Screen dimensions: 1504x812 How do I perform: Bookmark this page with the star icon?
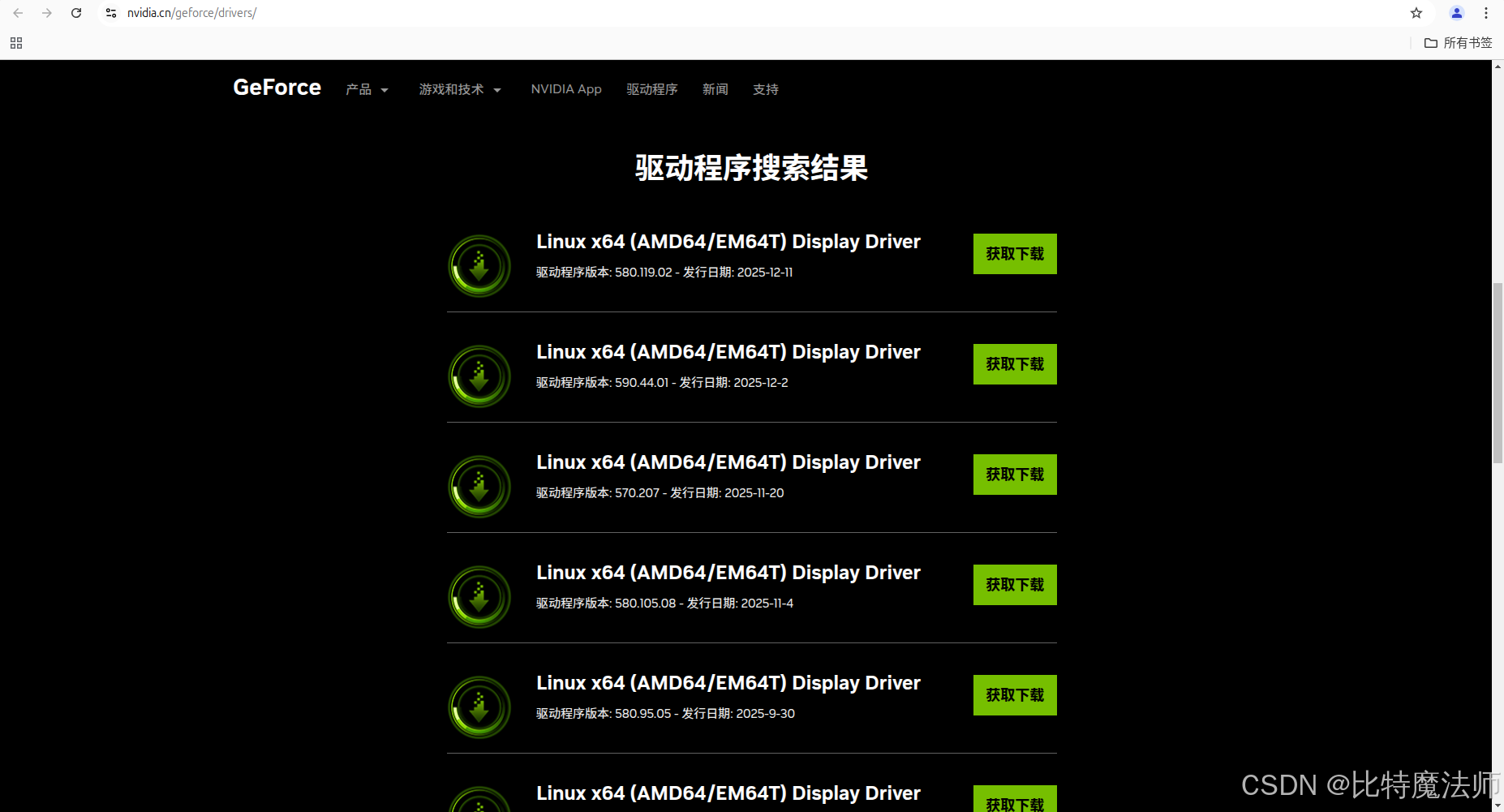[x=1416, y=13]
